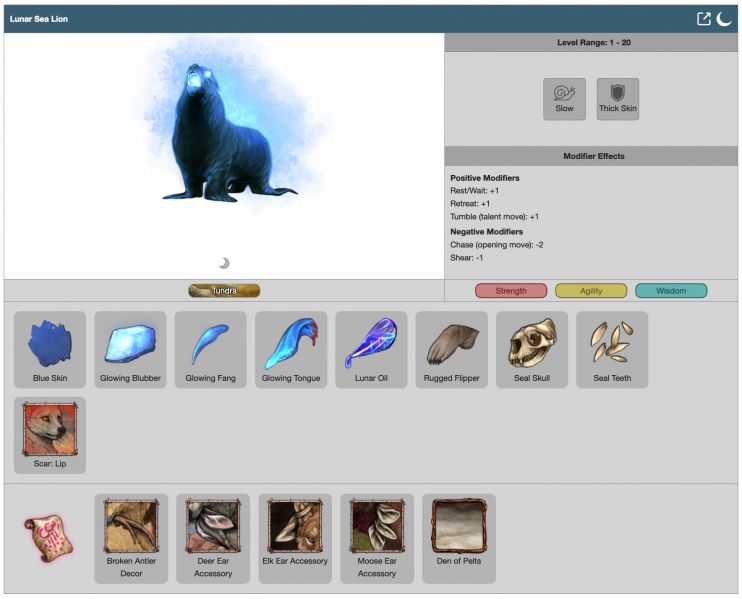742x599 pixels.
Task: Select the Lunar Oil item
Action: pyautogui.click(x=371, y=349)
